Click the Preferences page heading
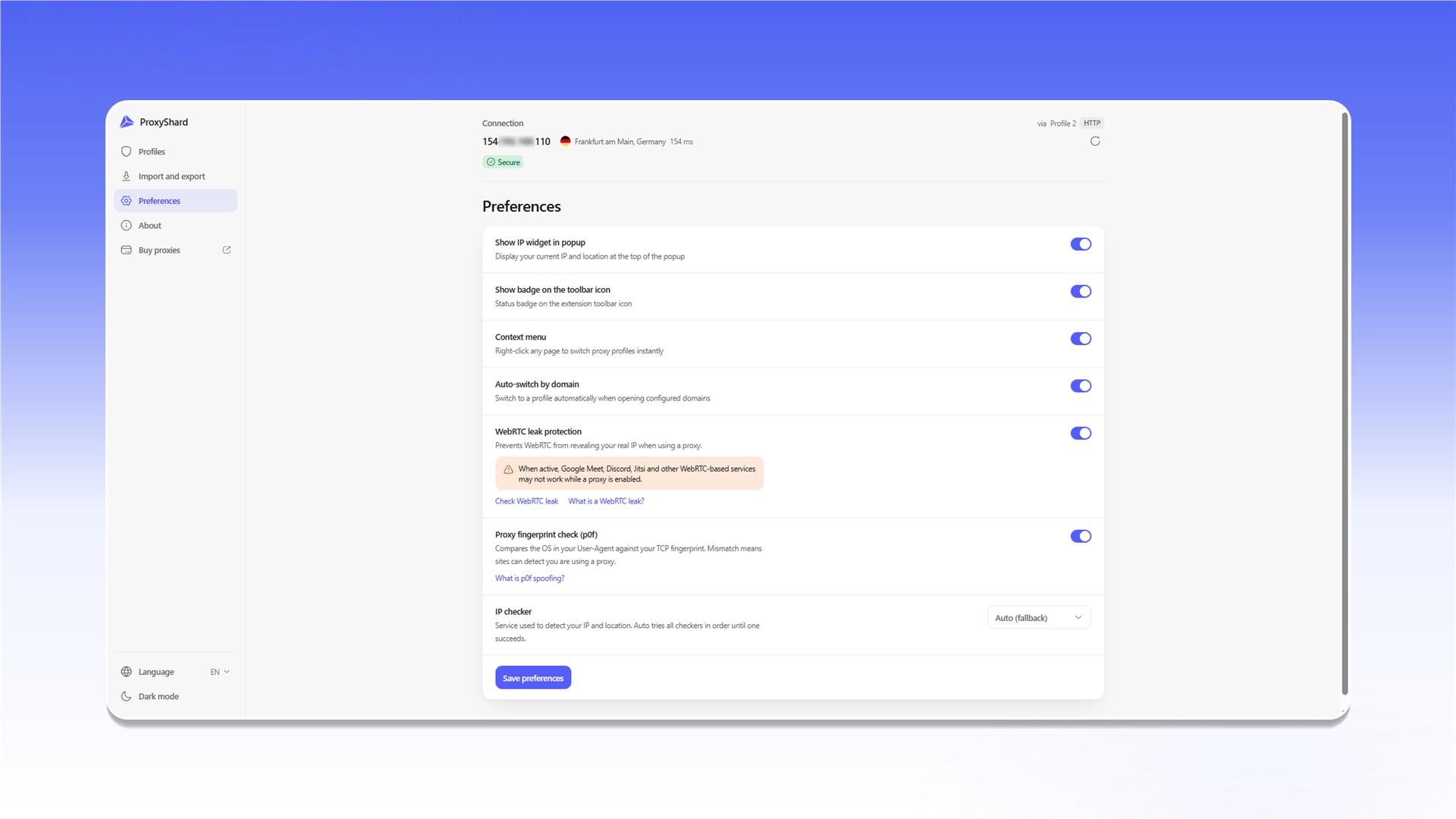 [x=522, y=206]
